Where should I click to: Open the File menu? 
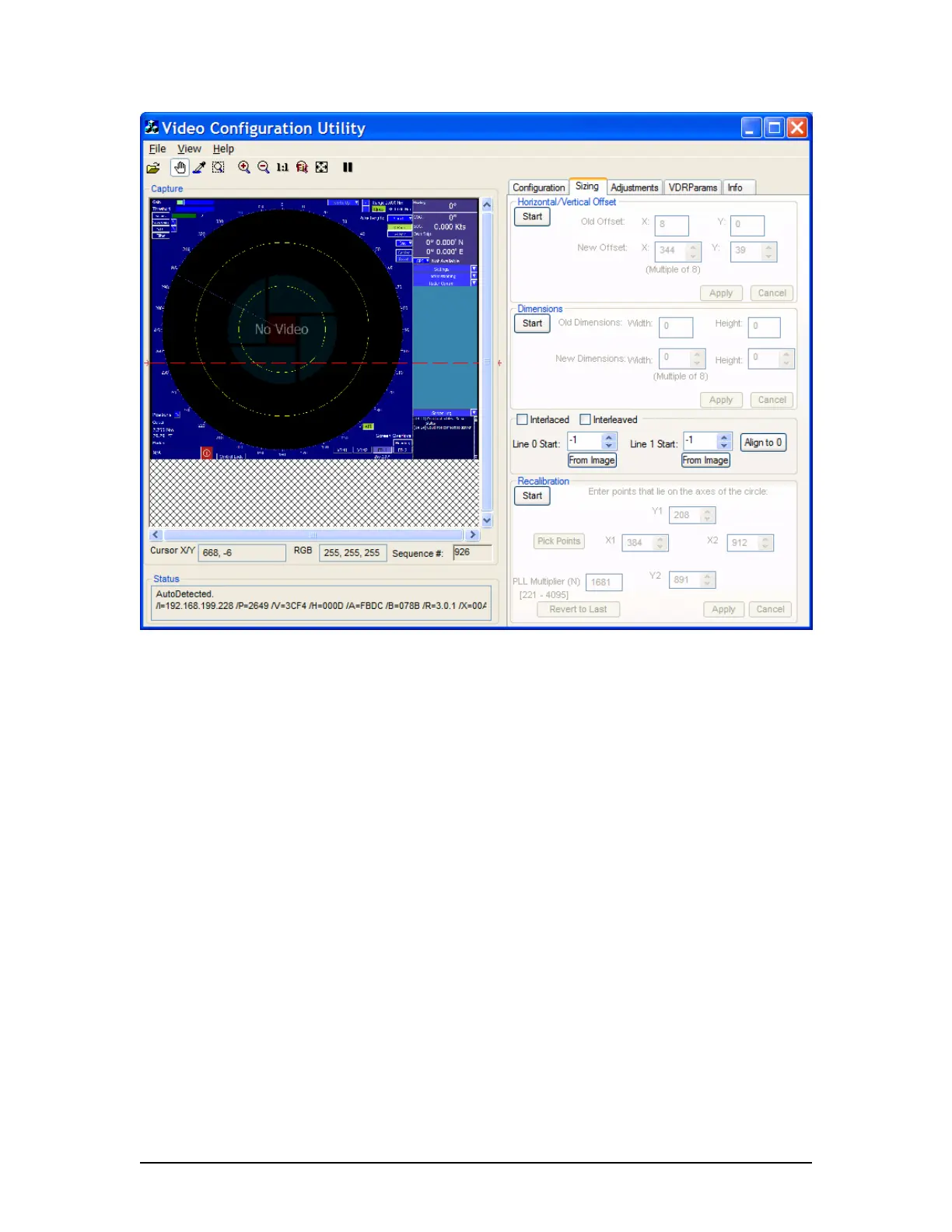coord(157,149)
